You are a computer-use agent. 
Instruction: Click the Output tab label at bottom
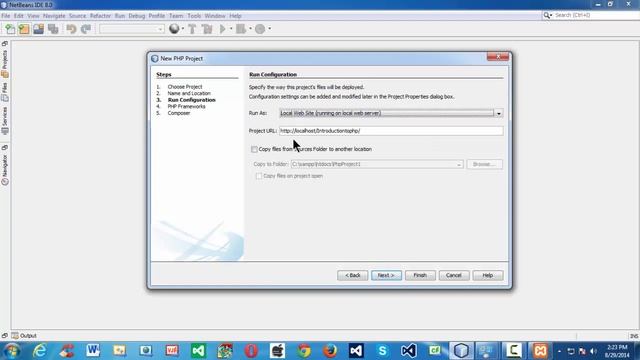click(28, 336)
